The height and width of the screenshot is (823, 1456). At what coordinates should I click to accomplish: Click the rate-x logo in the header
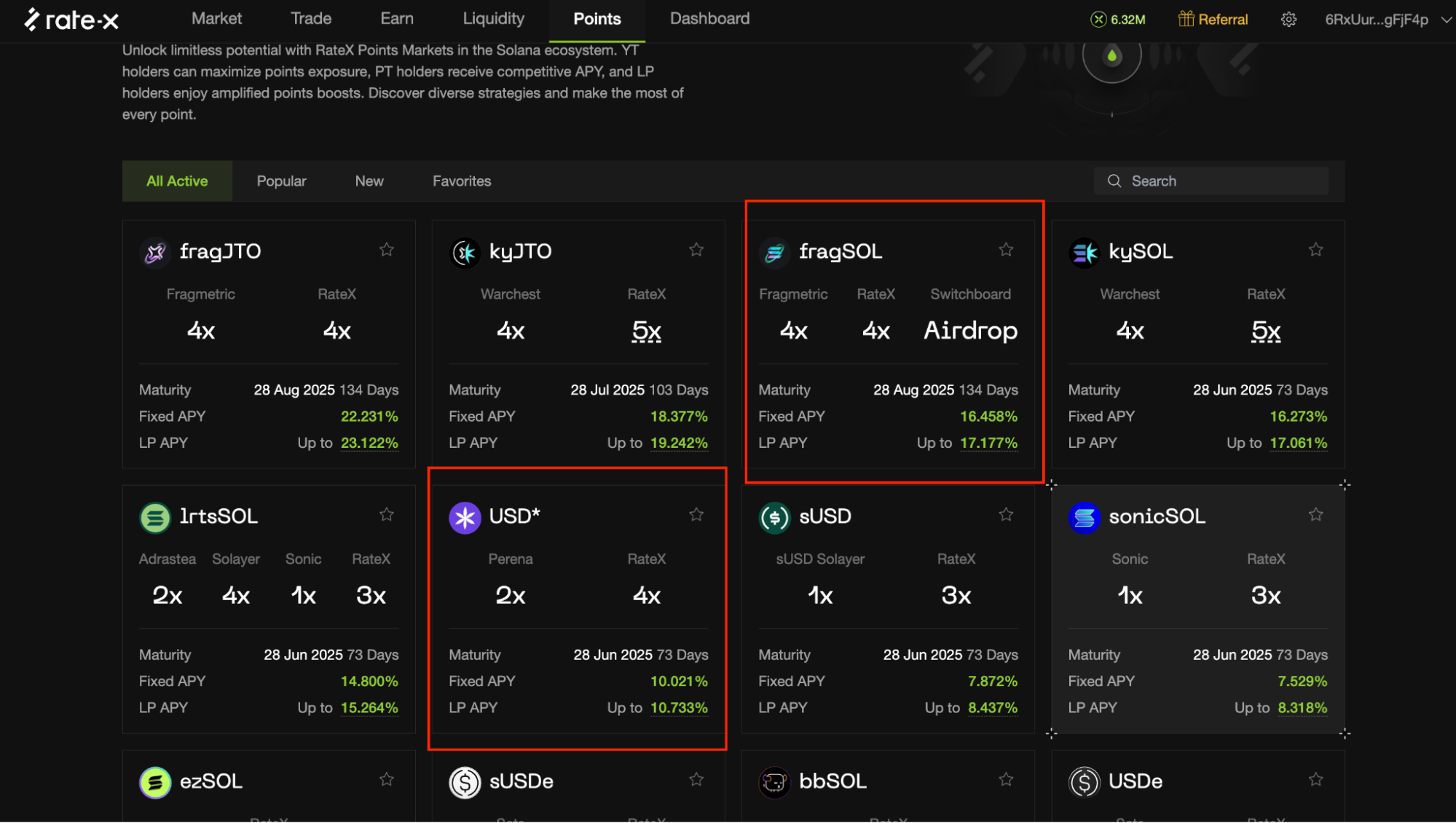pyautogui.click(x=71, y=20)
